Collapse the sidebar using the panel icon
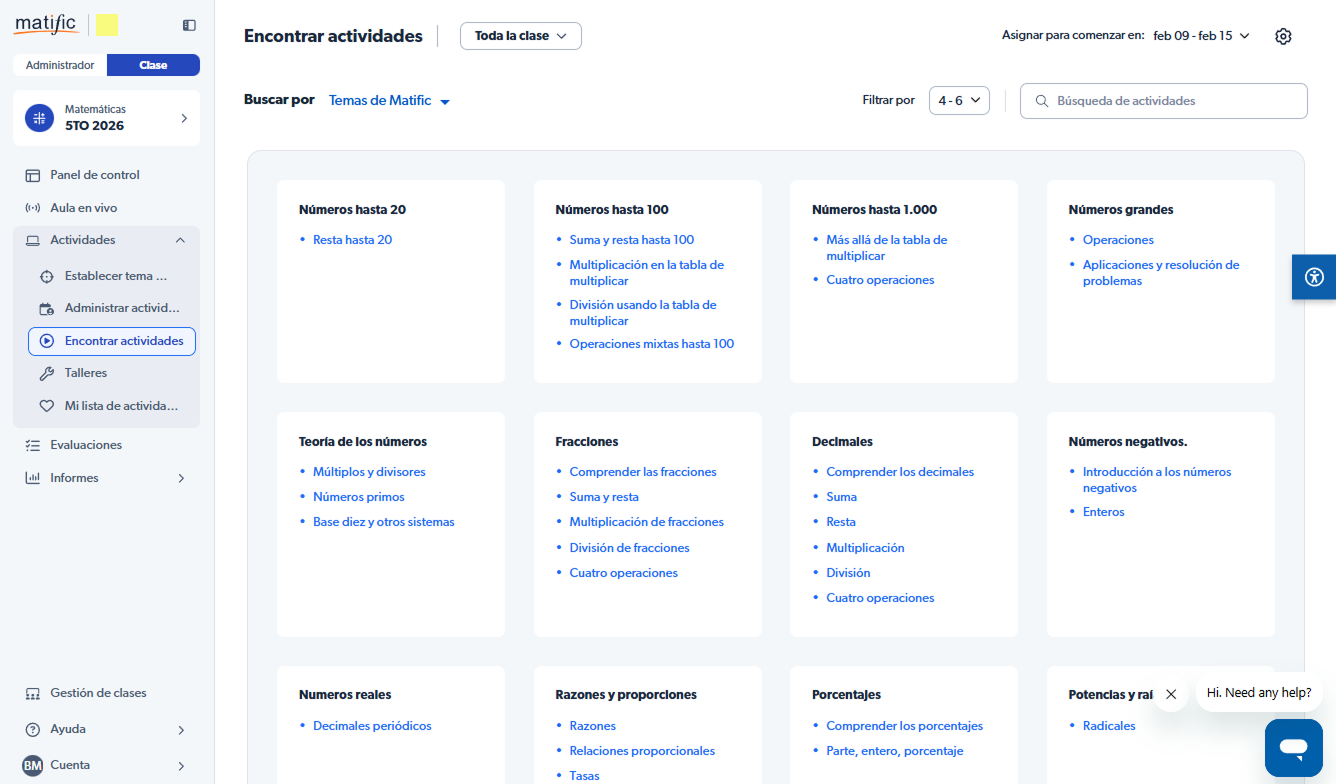Image resolution: width=1336 pixels, height=784 pixels. pyautogui.click(x=189, y=25)
